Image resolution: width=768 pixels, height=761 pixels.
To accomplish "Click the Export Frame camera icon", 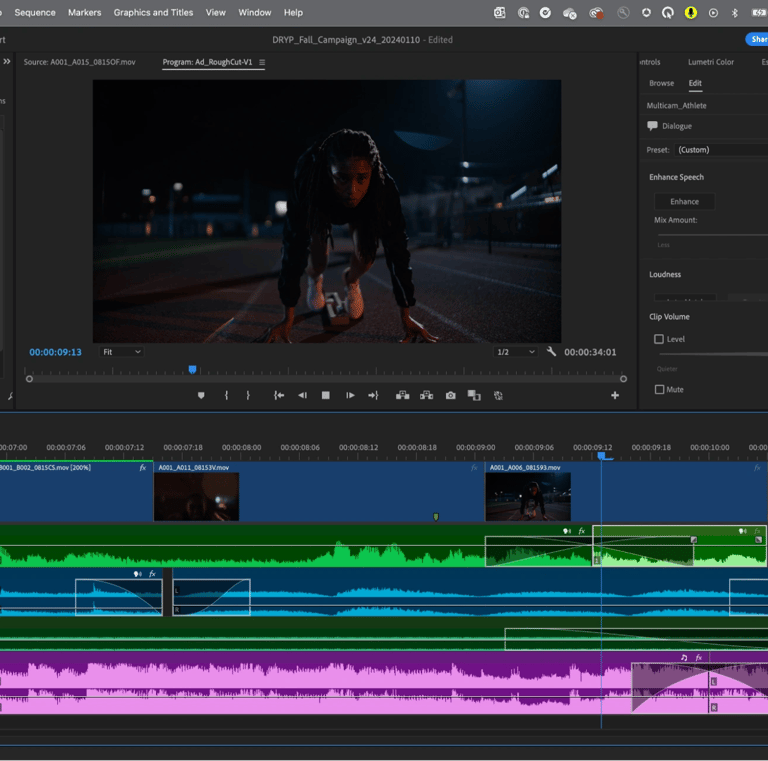I will (450, 396).
